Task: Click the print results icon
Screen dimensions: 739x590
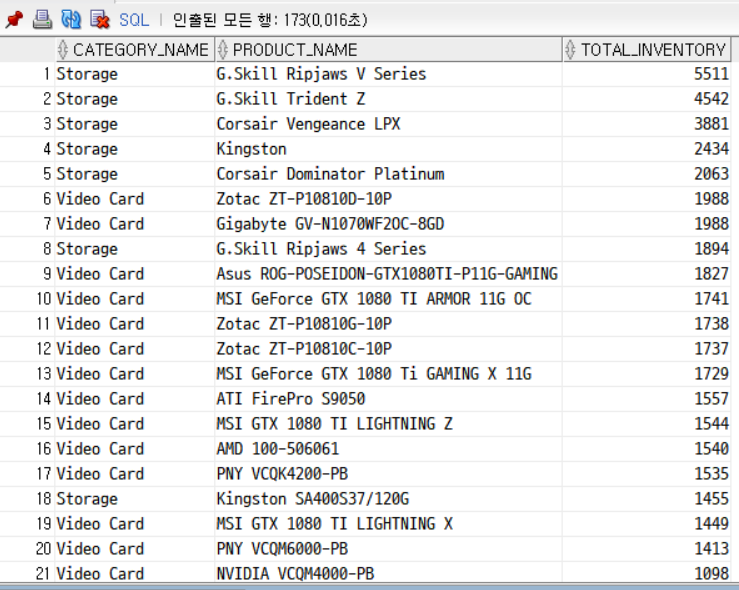Action: point(42,19)
